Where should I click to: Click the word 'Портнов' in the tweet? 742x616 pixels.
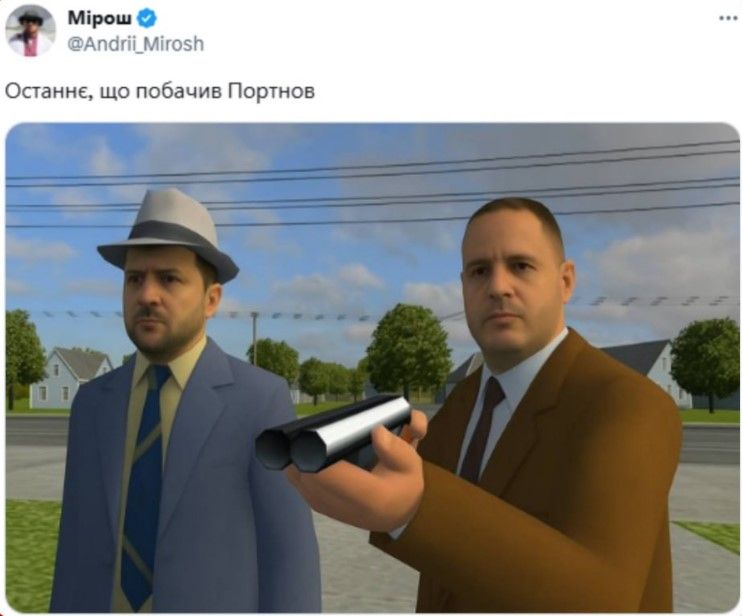click(x=271, y=91)
